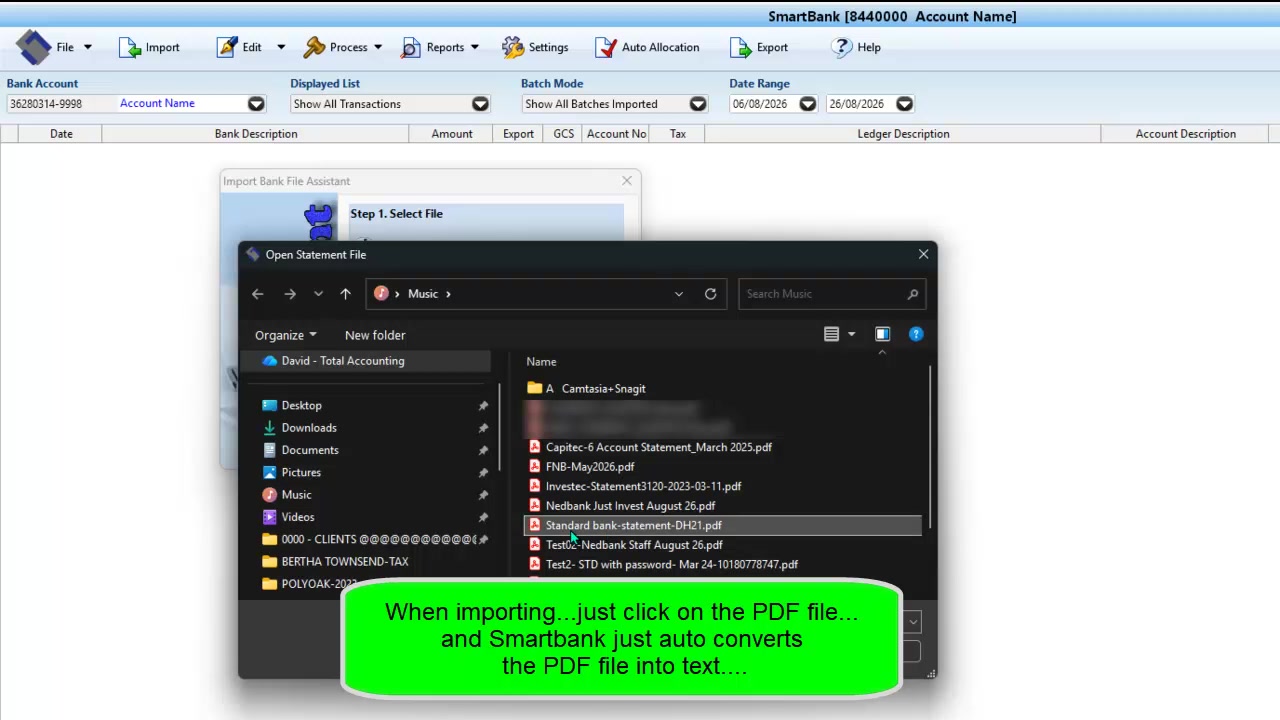Open the SmartBank File menu
This screenshot has height=720, width=1280.
click(53, 47)
